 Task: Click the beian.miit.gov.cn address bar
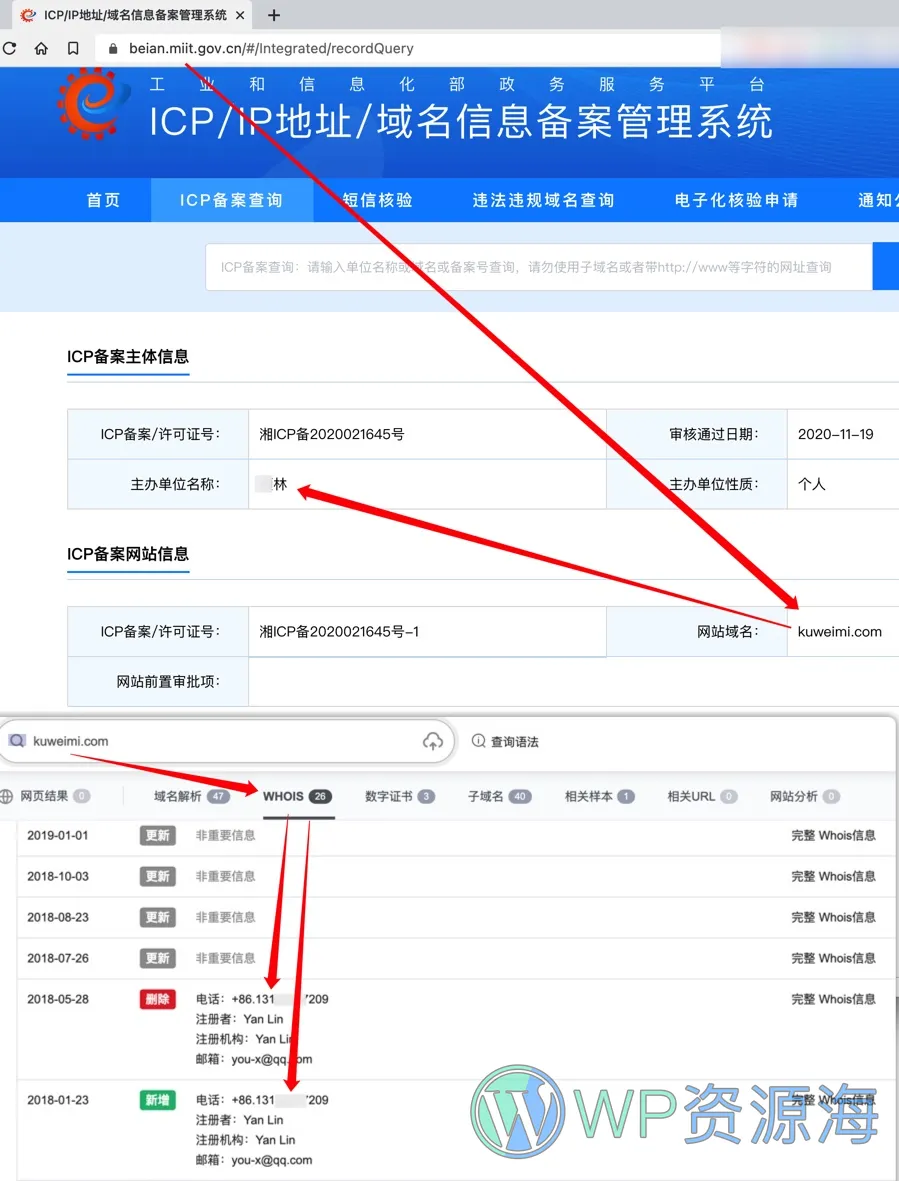(407, 48)
